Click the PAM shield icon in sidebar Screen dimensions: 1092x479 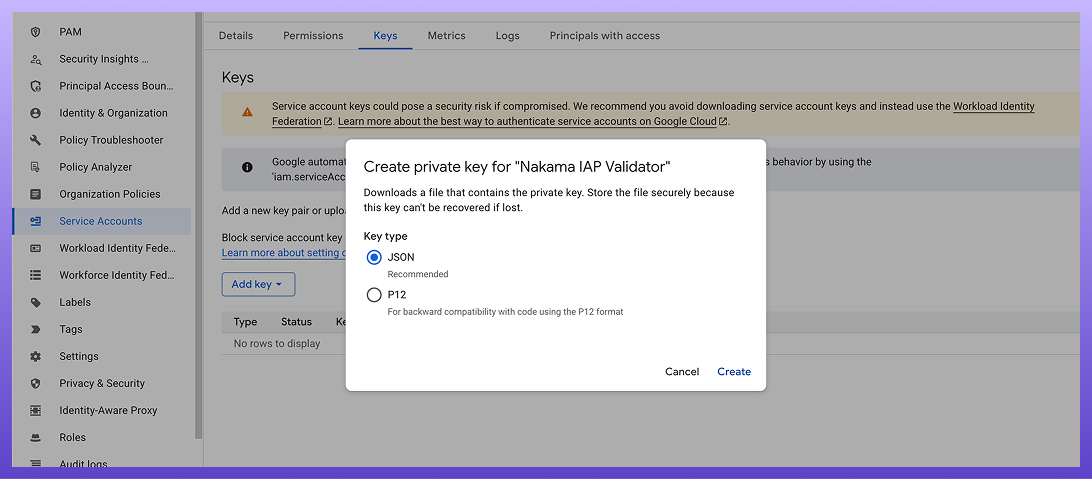click(x=36, y=32)
